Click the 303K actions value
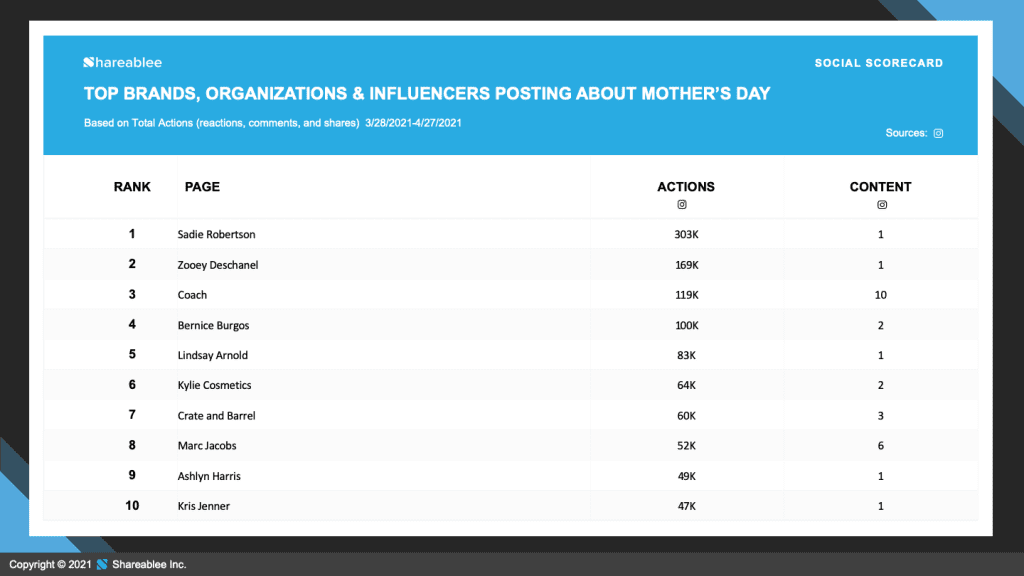 coord(686,235)
